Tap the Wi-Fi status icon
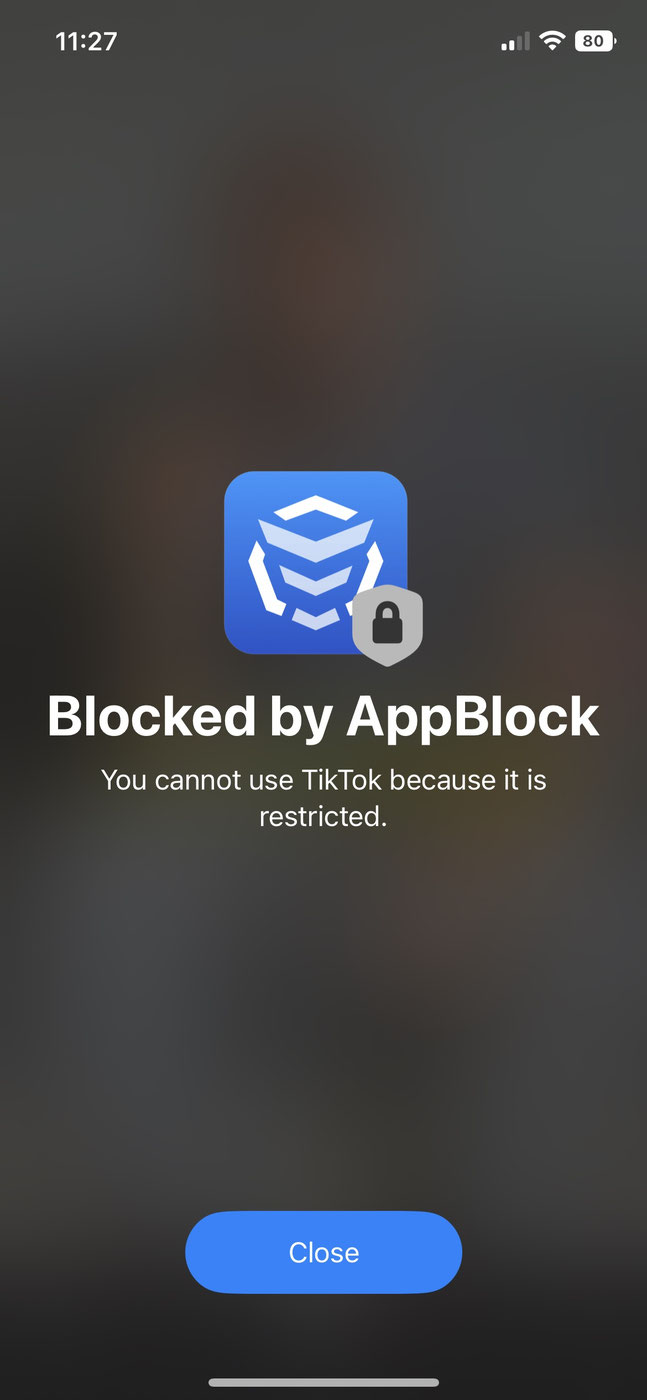Image resolution: width=647 pixels, height=1400 pixels. pyautogui.click(x=551, y=41)
